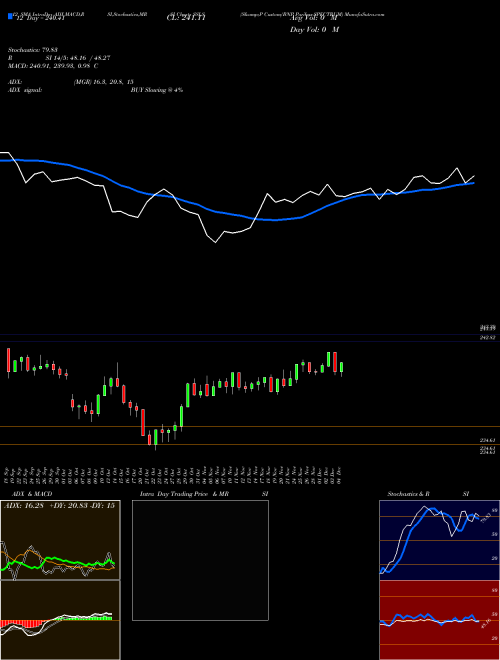Screen dimensions: 500x660
Task: Click the 'Day Vol: 0 M' label
Action: (314, 30)
